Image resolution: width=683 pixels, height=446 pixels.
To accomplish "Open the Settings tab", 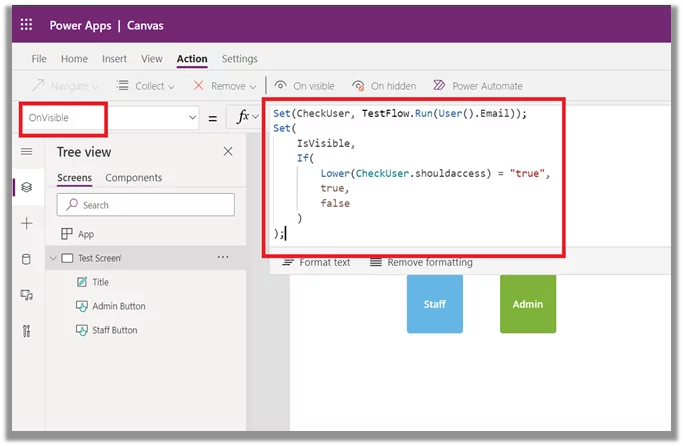I will (x=240, y=59).
